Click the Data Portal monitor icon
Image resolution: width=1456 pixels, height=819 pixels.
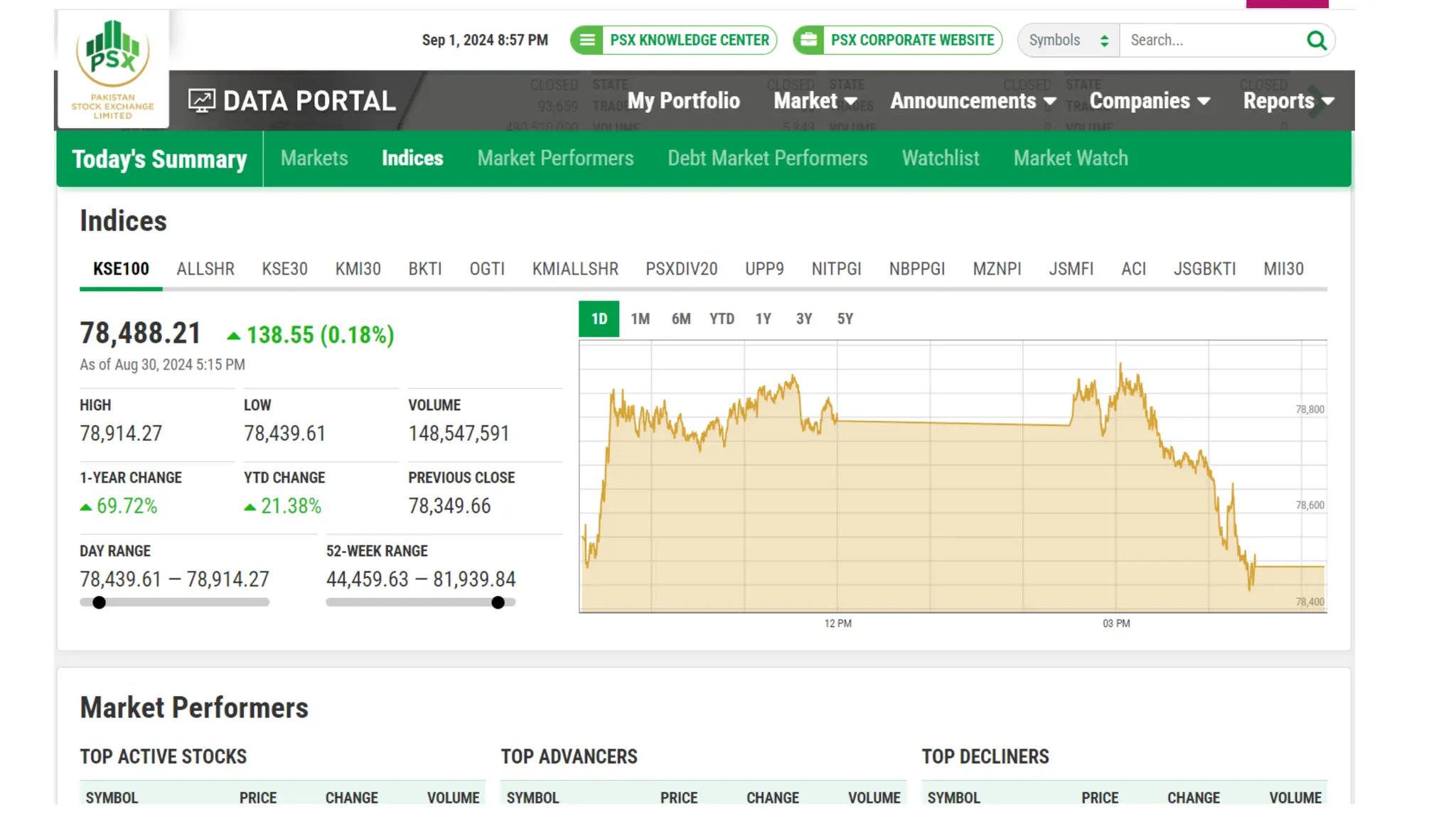pyautogui.click(x=201, y=101)
